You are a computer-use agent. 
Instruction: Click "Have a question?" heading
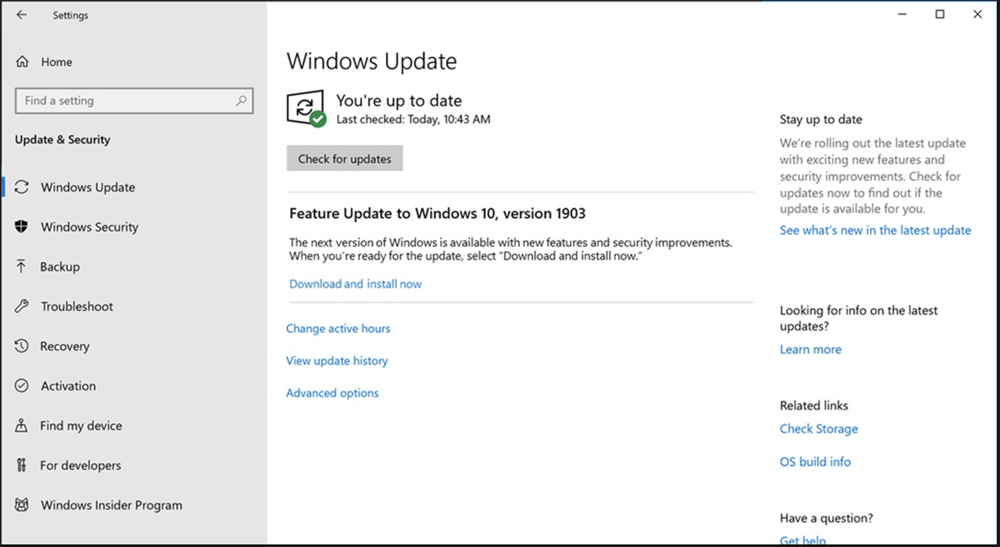click(x=827, y=518)
